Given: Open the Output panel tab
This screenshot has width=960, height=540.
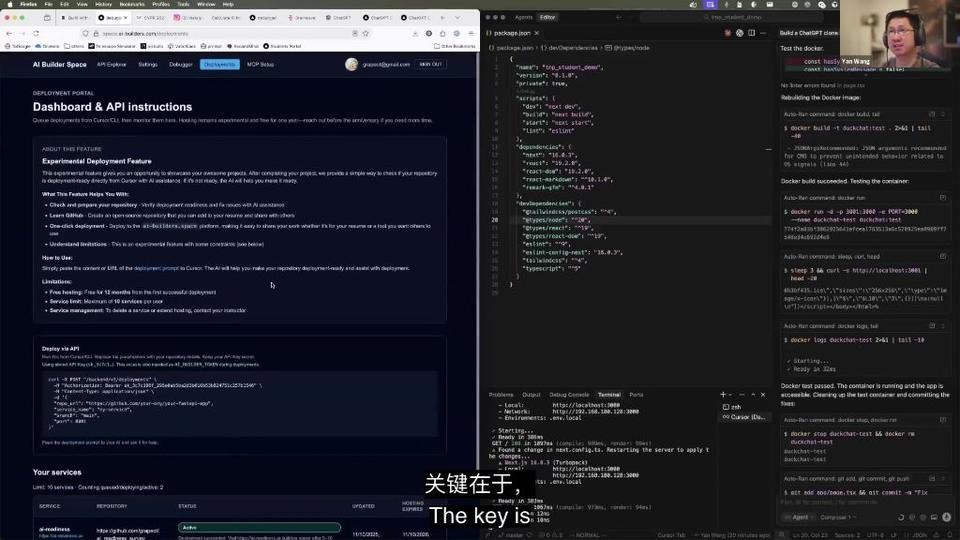Looking at the screenshot, I should tap(531, 395).
